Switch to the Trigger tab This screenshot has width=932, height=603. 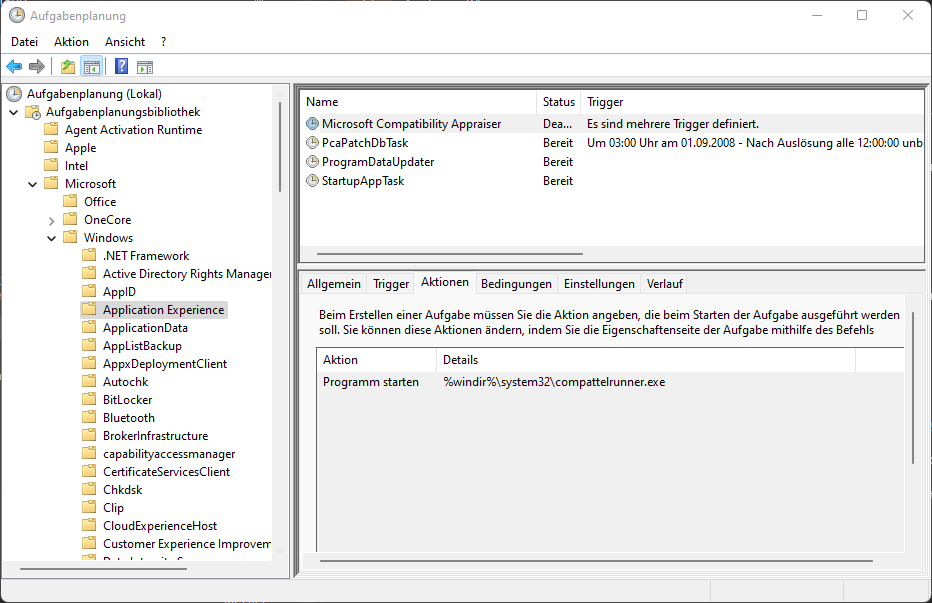pos(391,284)
